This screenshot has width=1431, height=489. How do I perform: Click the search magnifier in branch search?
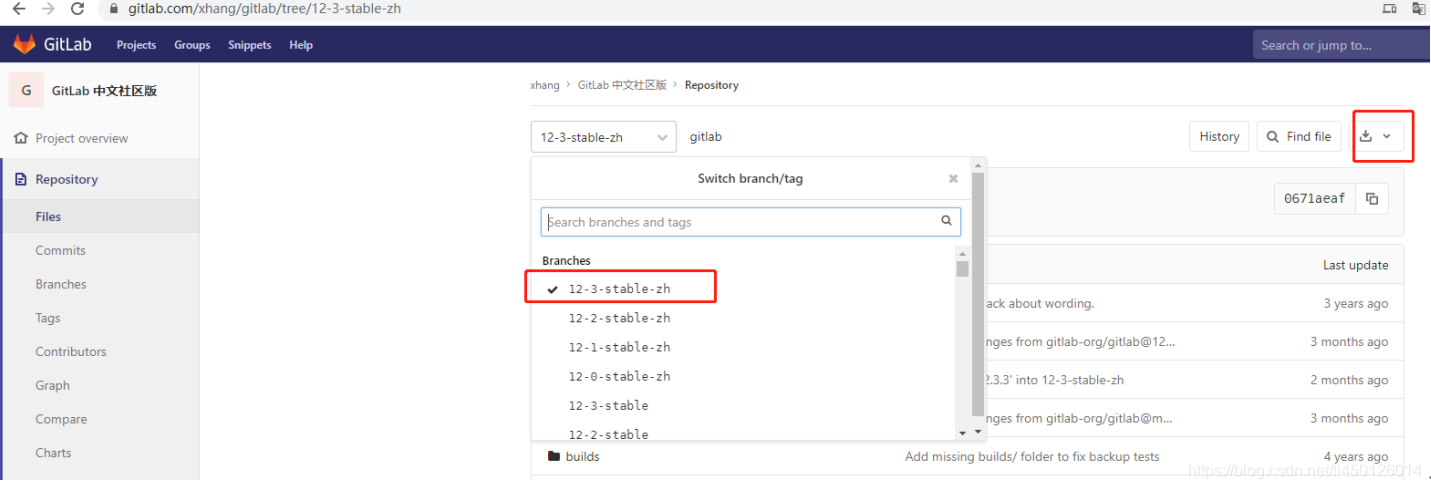click(x=946, y=221)
